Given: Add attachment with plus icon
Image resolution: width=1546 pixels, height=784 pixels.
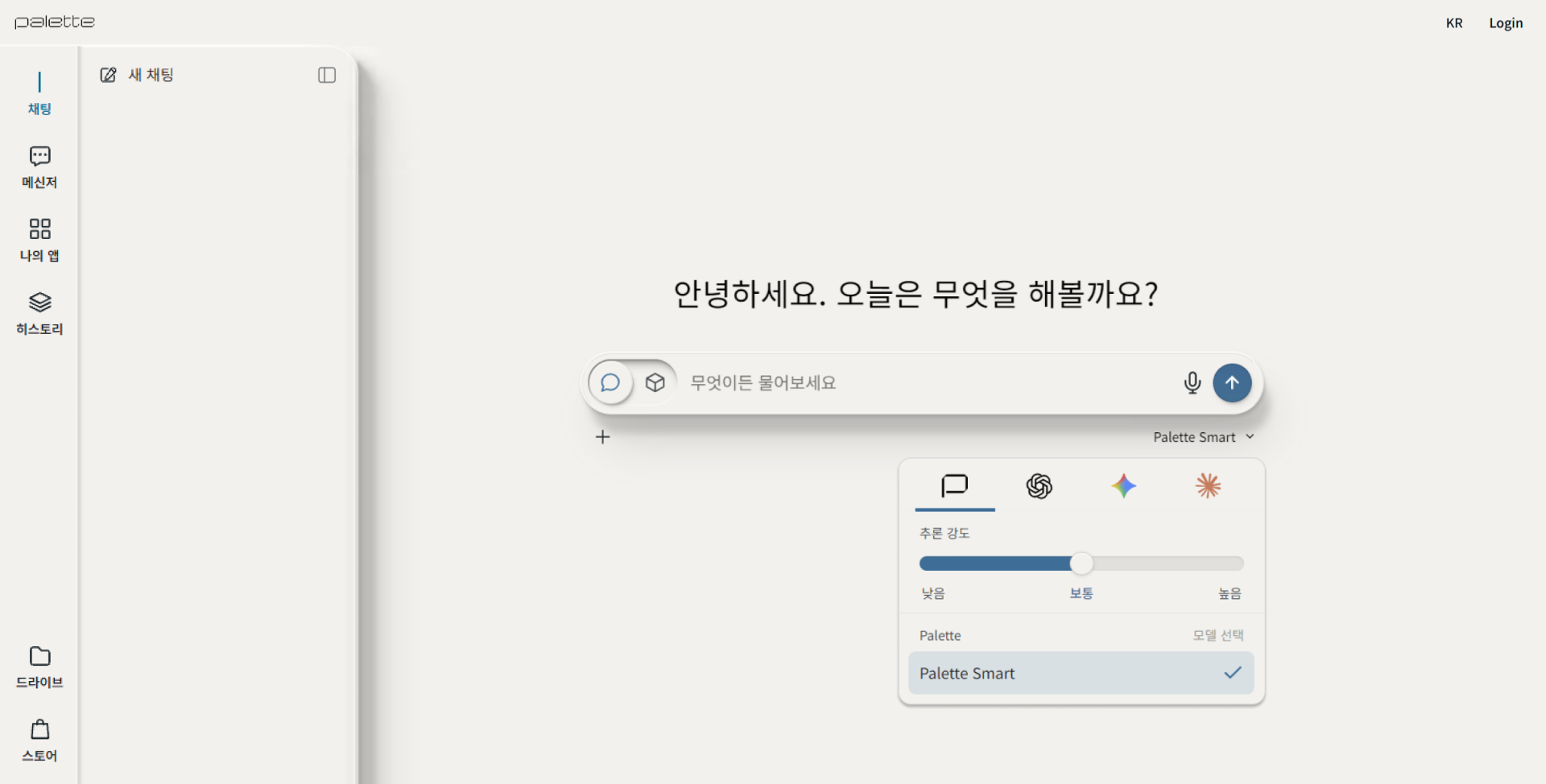Looking at the screenshot, I should click(x=602, y=437).
